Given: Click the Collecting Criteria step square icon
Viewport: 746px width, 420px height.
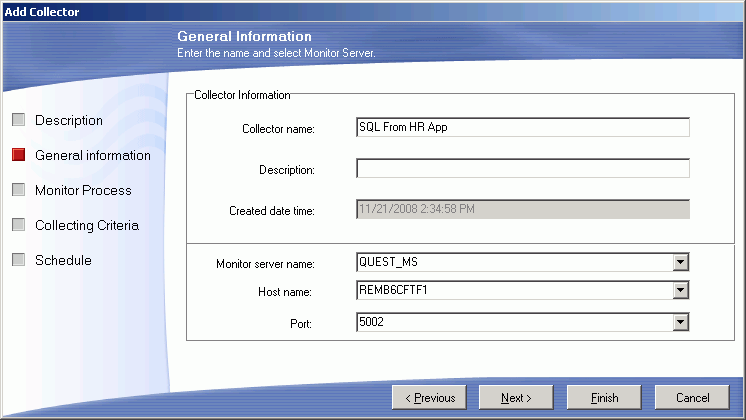Looking at the screenshot, I should pyautogui.click(x=18, y=225).
